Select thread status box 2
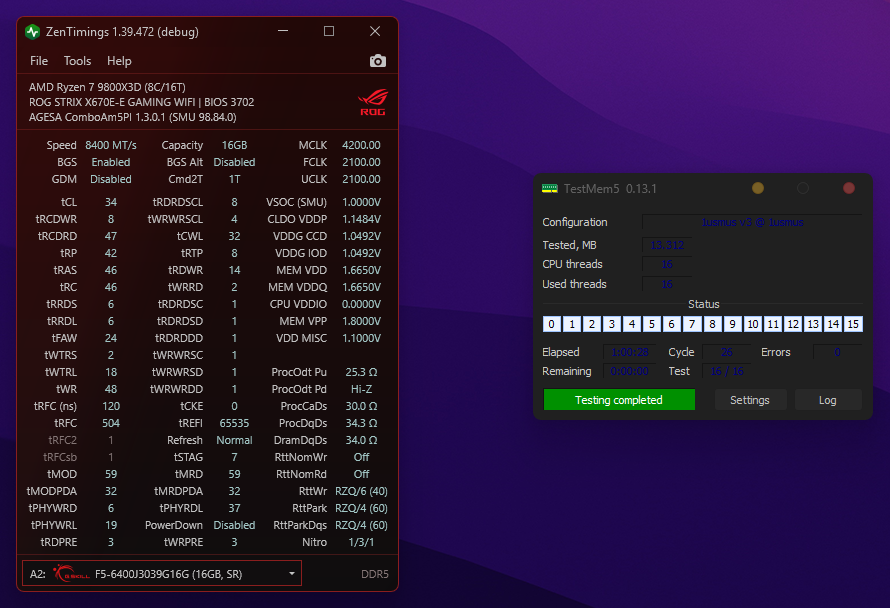This screenshot has width=890, height=608. (592, 324)
